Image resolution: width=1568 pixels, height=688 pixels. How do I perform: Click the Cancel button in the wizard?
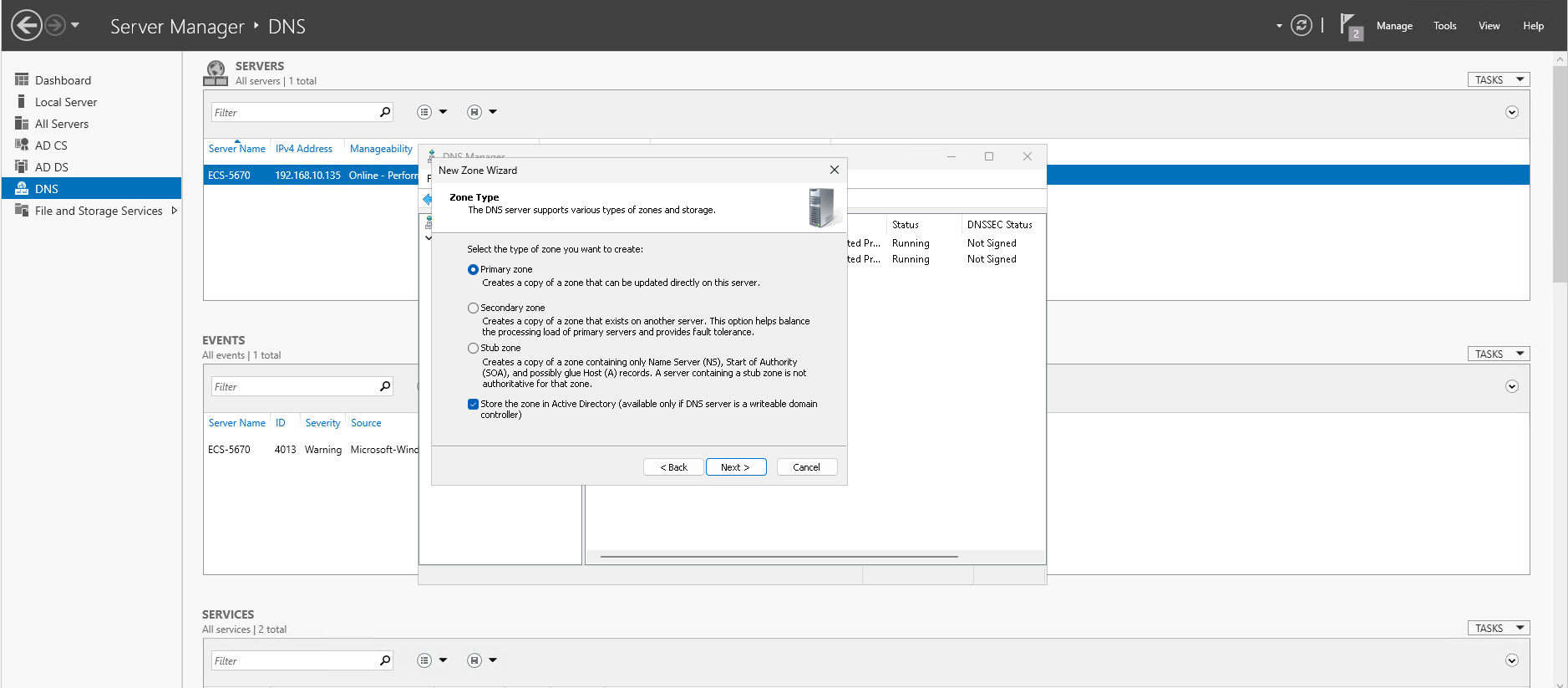pyautogui.click(x=806, y=467)
